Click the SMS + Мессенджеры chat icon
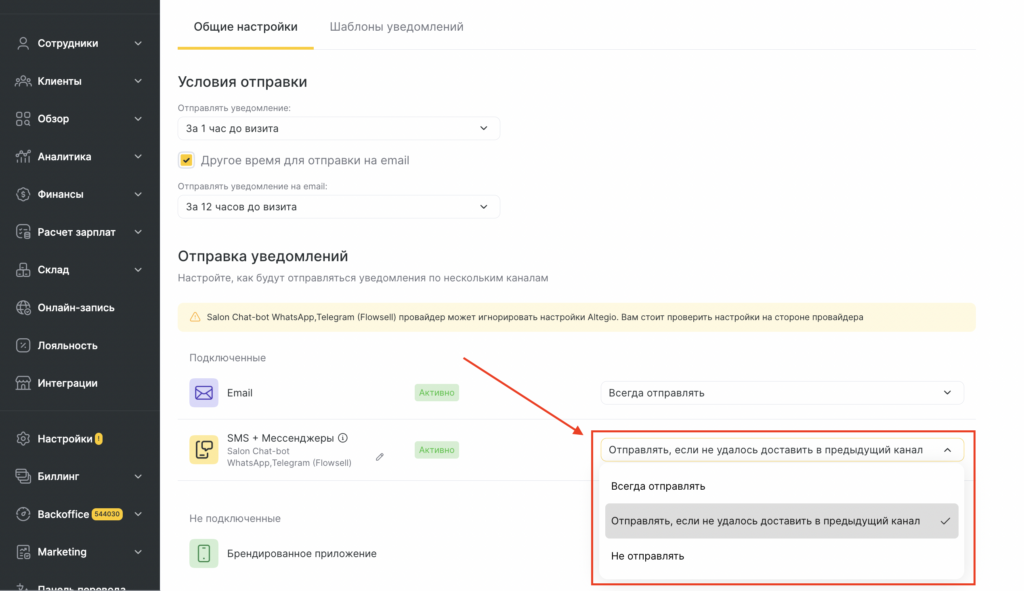The height and width of the screenshot is (591, 1024). tap(204, 449)
